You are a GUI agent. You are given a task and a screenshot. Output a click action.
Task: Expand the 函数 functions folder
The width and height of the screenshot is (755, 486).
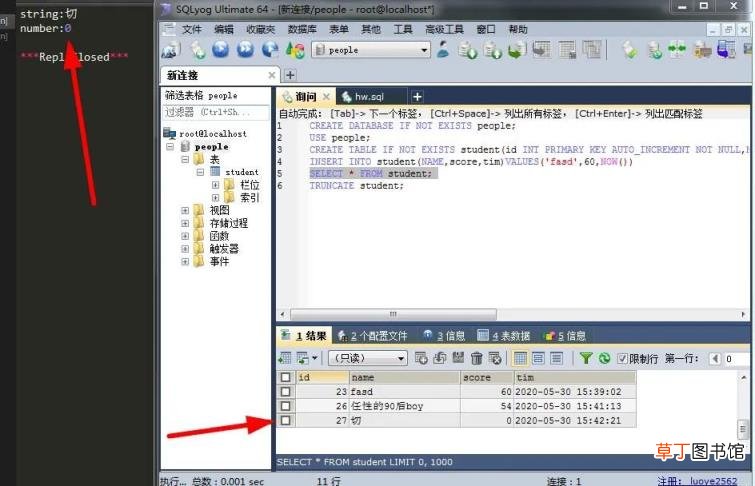click(185, 236)
